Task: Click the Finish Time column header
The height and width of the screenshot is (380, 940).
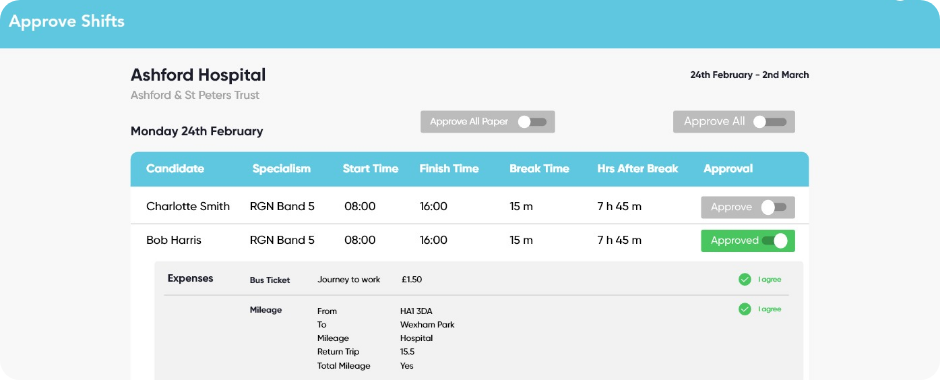Action: point(449,168)
